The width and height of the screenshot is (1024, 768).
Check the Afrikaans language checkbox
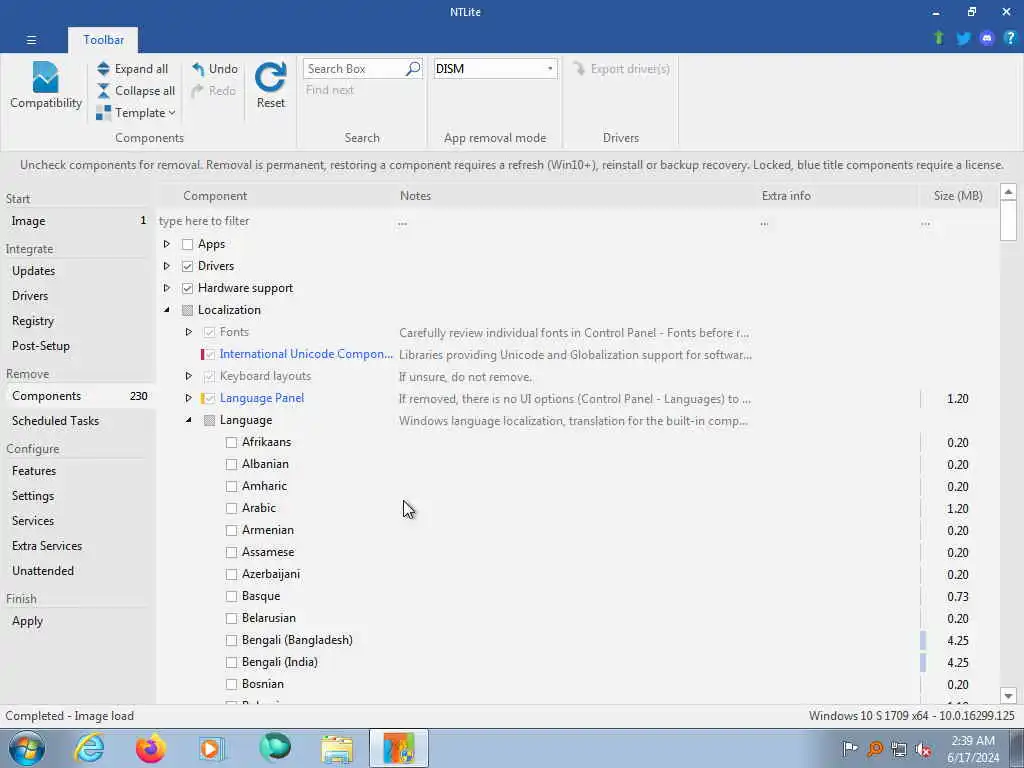[x=231, y=442]
